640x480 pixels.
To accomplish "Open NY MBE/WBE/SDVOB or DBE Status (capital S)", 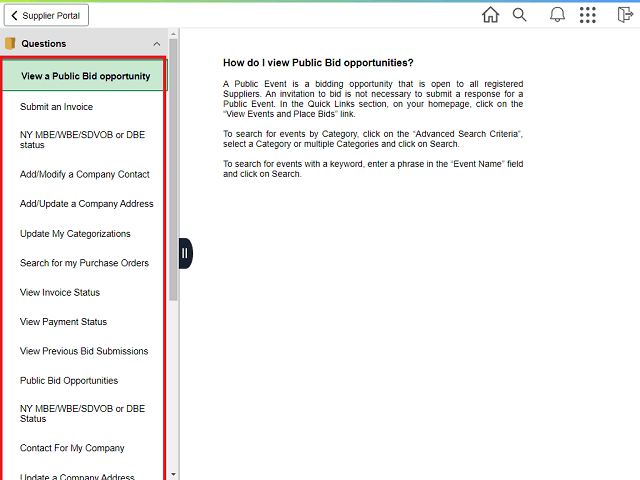I will pyautogui.click(x=82, y=413).
